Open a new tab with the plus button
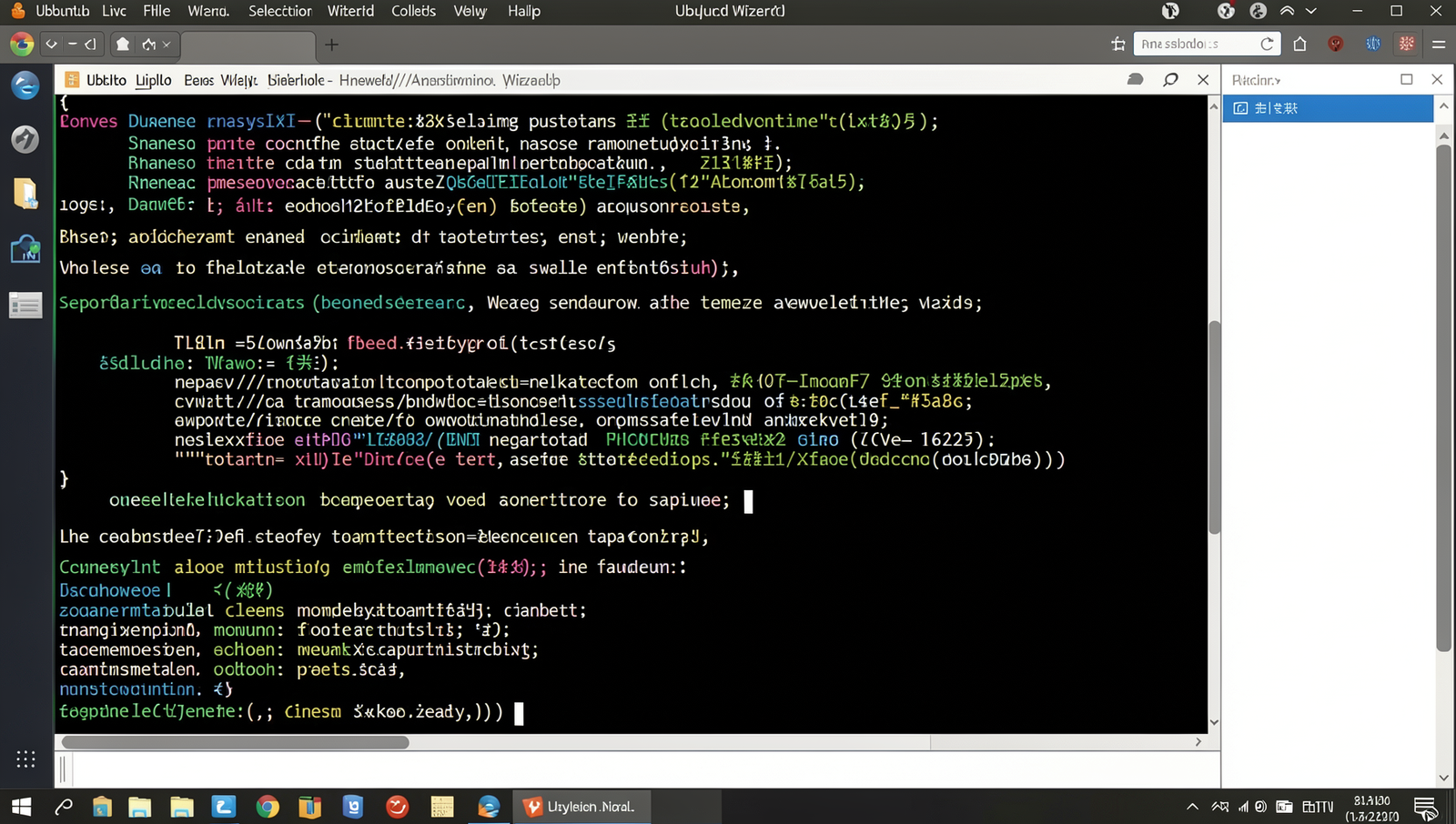 (332, 44)
